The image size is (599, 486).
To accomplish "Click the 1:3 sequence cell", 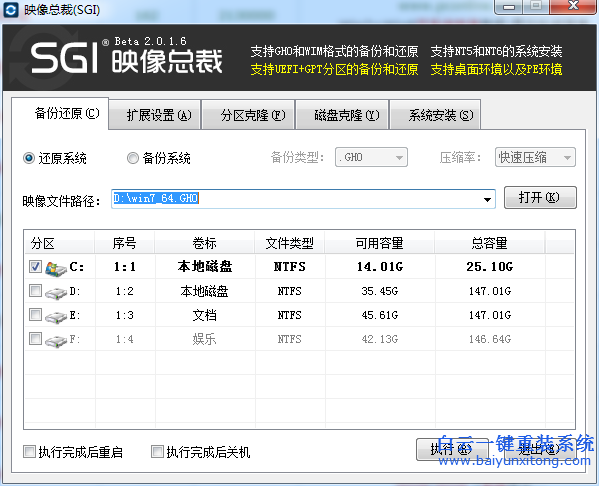I will 125,315.
